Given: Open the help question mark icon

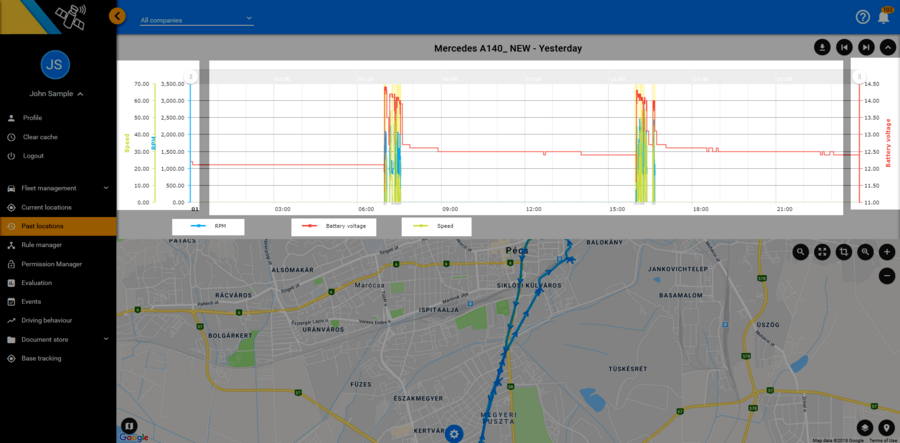Looking at the screenshot, I should click(x=862, y=17).
